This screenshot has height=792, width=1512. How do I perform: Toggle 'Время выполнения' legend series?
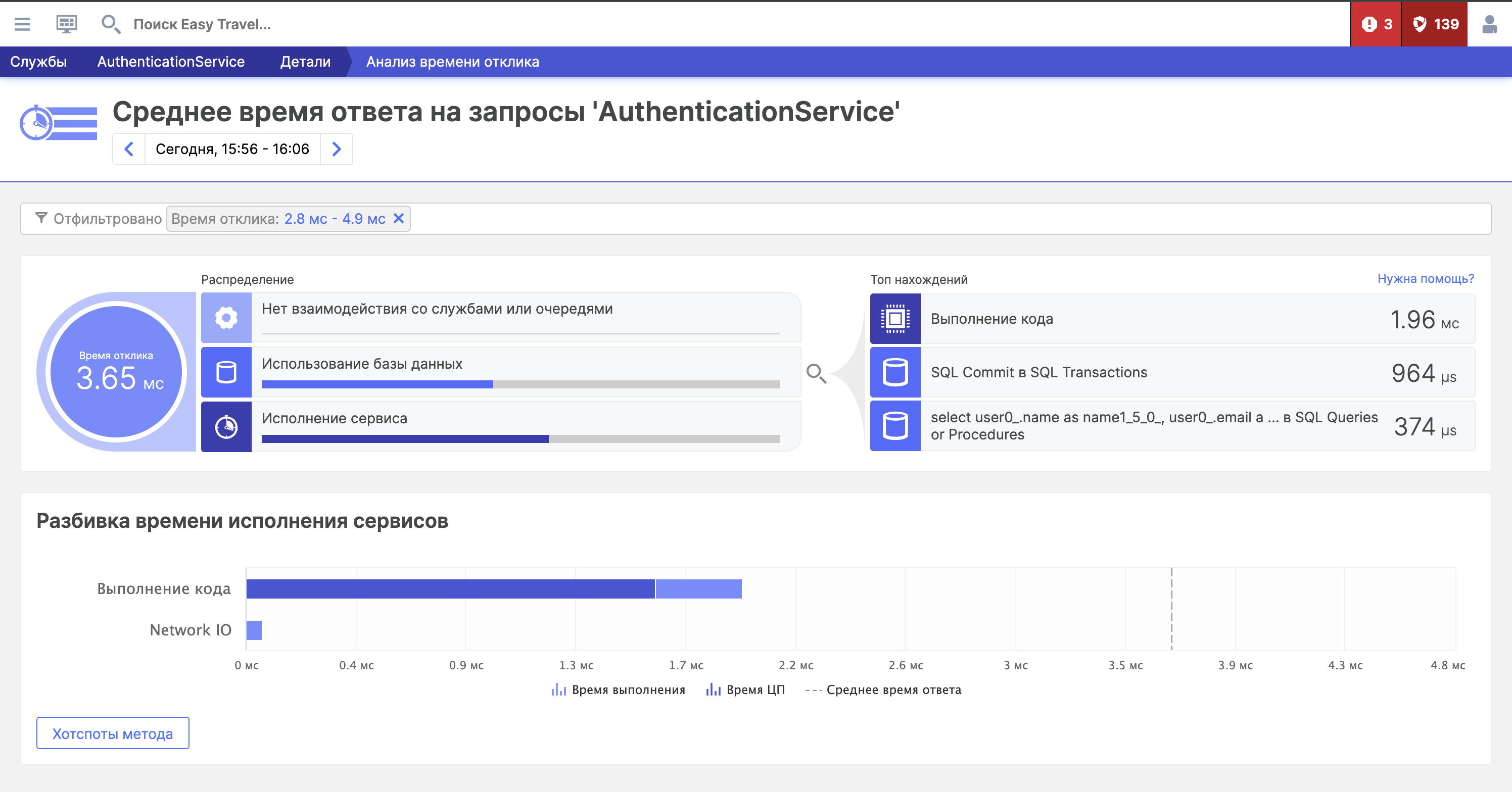[619, 690]
